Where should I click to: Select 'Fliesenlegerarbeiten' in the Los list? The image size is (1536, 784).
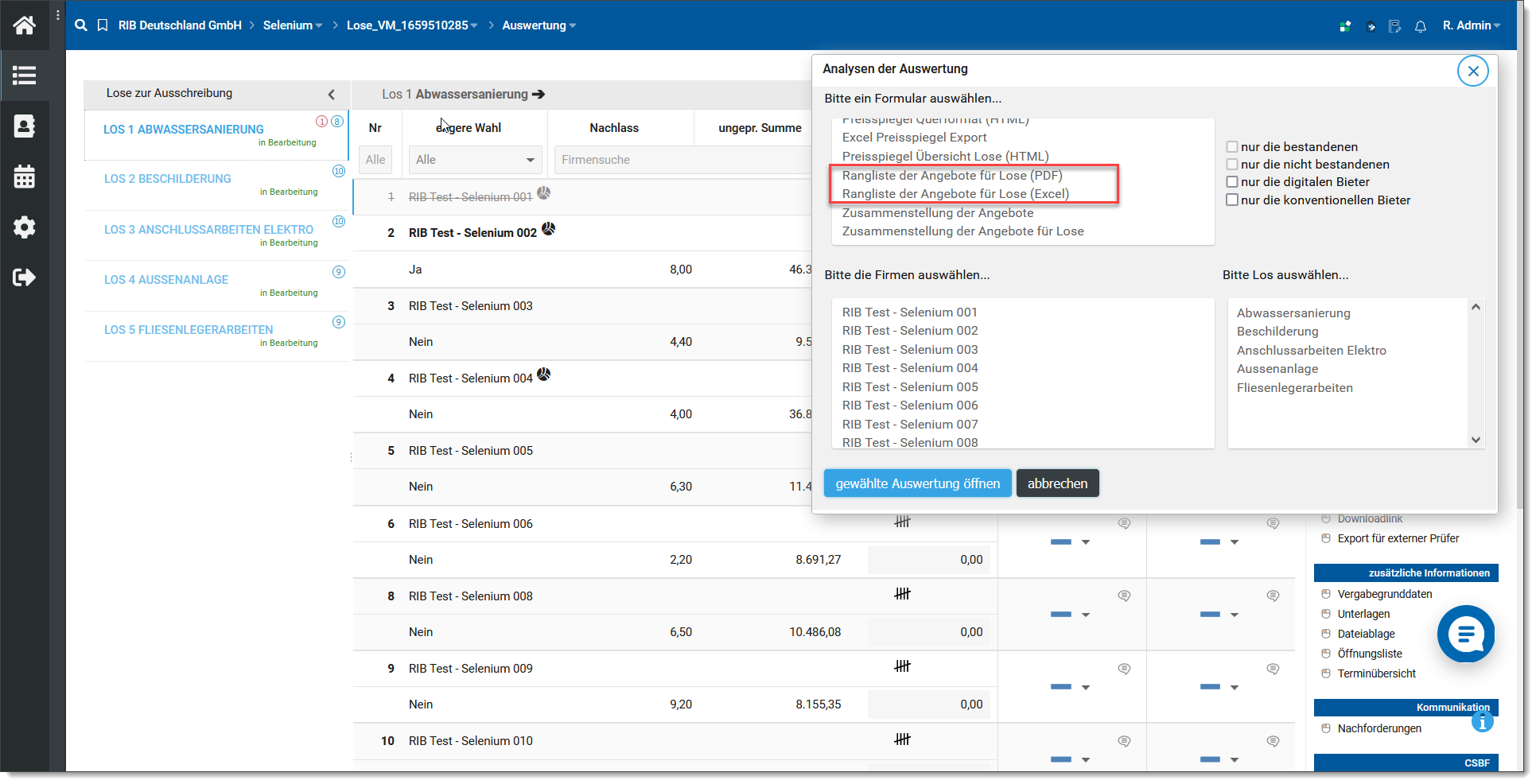1294,388
